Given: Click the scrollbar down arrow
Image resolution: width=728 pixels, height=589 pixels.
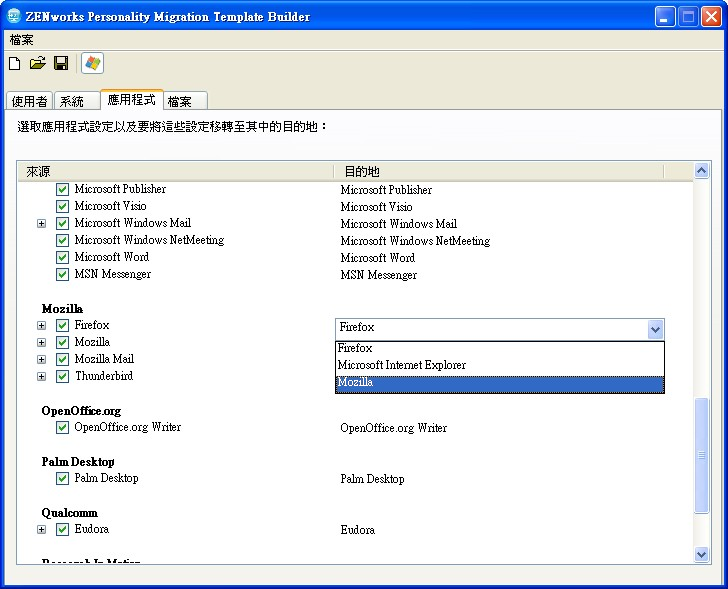Looking at the screenshot, I should pos(701,554).
